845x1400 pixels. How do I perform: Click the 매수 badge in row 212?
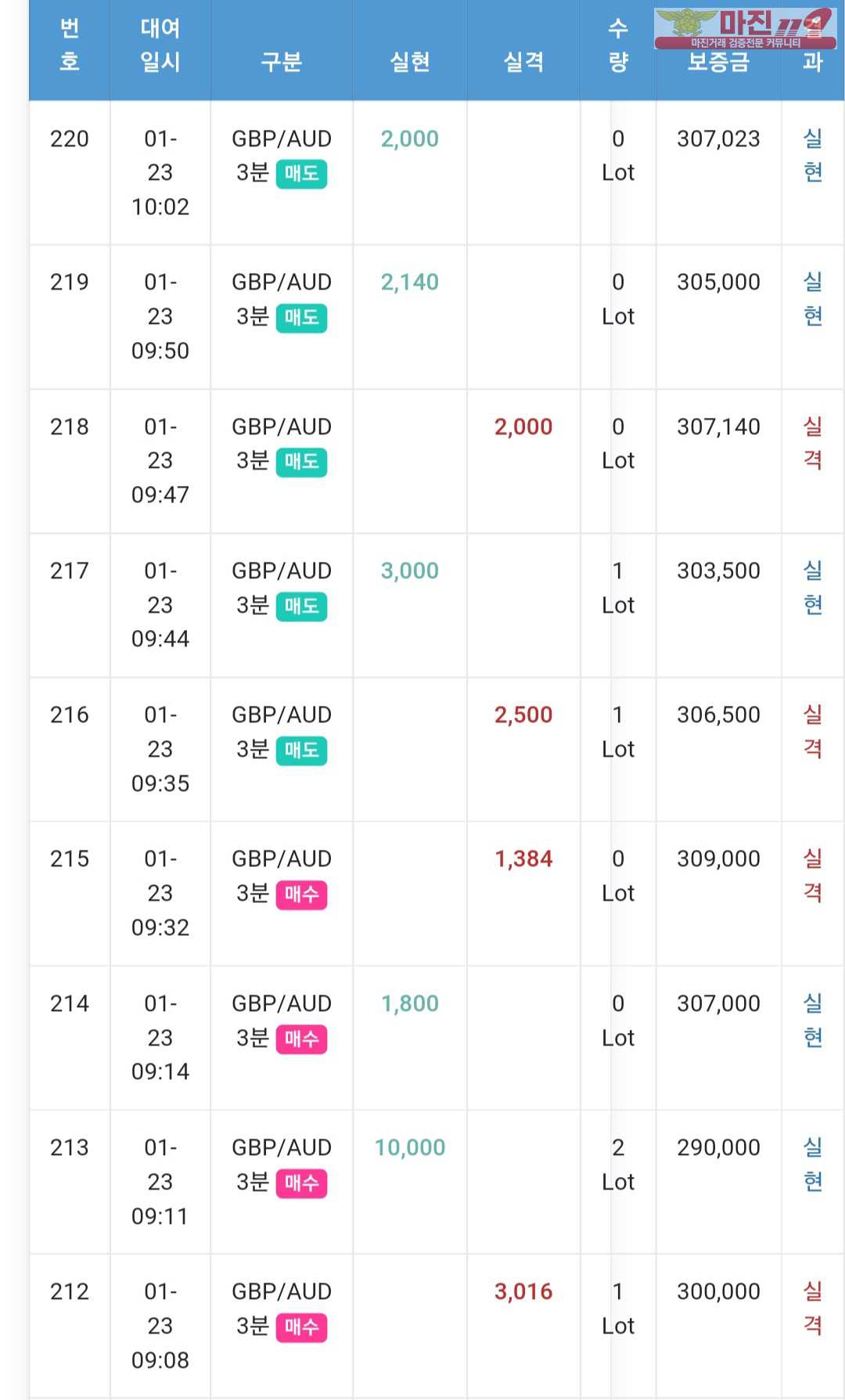pyautogui.click(x=301, y=1327)
